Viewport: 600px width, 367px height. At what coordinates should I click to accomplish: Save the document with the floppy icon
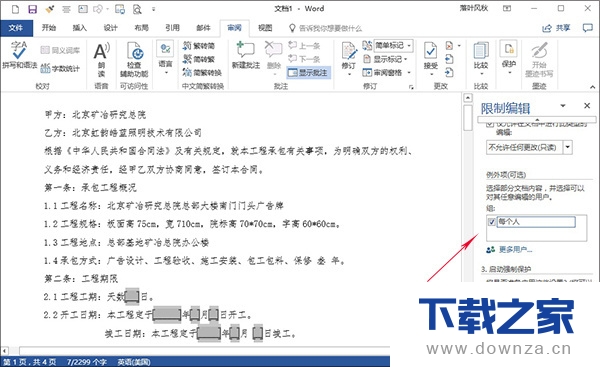[x=33, y=9]
